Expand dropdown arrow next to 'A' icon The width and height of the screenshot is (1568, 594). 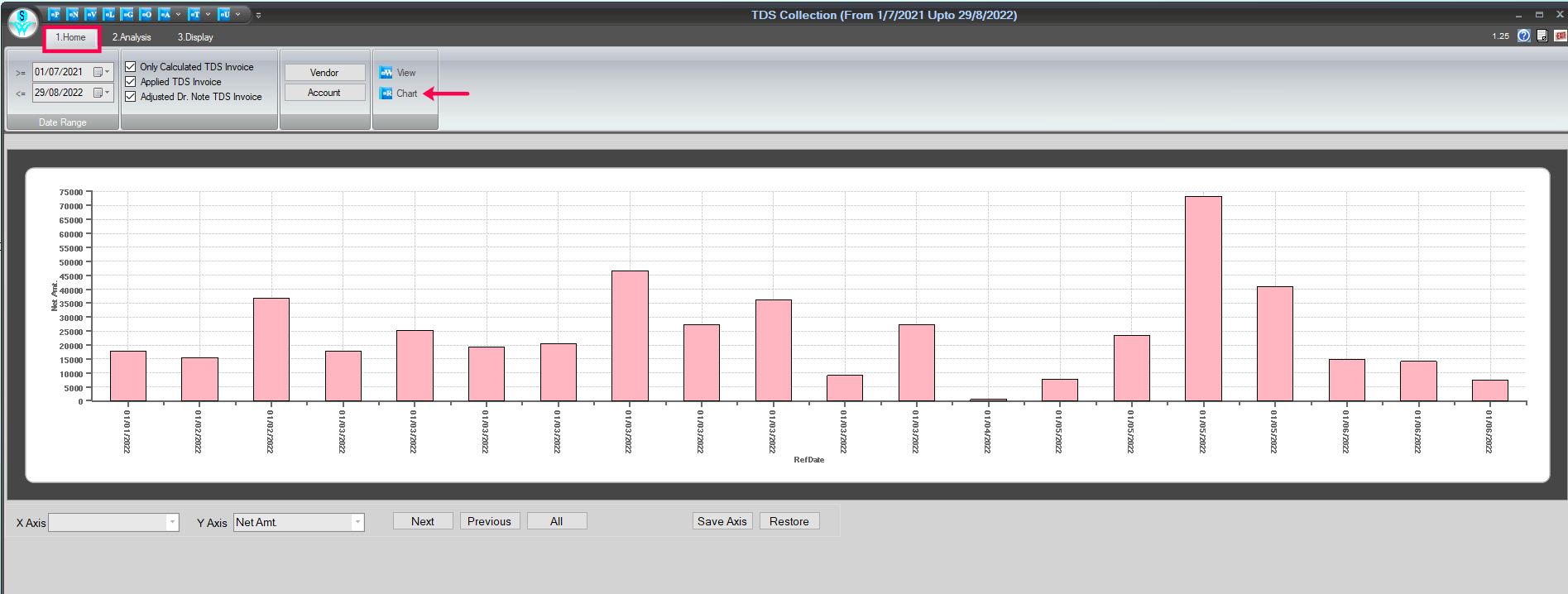(178, 14)
